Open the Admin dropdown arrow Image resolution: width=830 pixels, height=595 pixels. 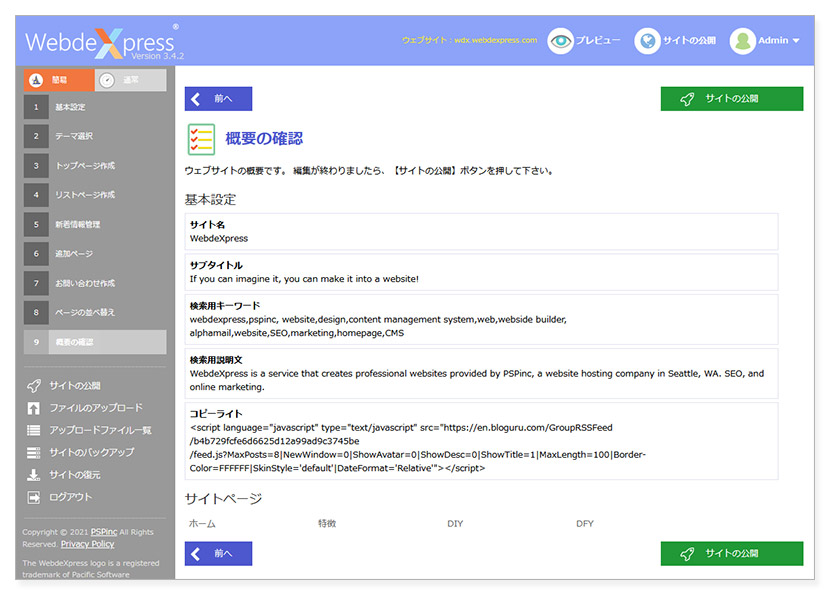[x=796, y=41]
